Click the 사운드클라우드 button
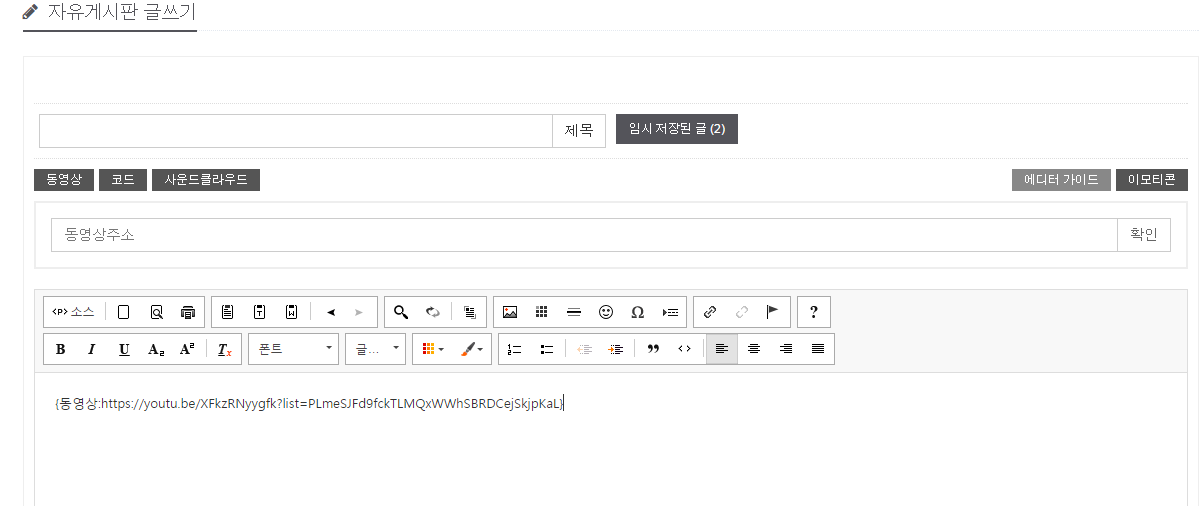Screen dimensions: 1202x506 [x=206, y=180]
